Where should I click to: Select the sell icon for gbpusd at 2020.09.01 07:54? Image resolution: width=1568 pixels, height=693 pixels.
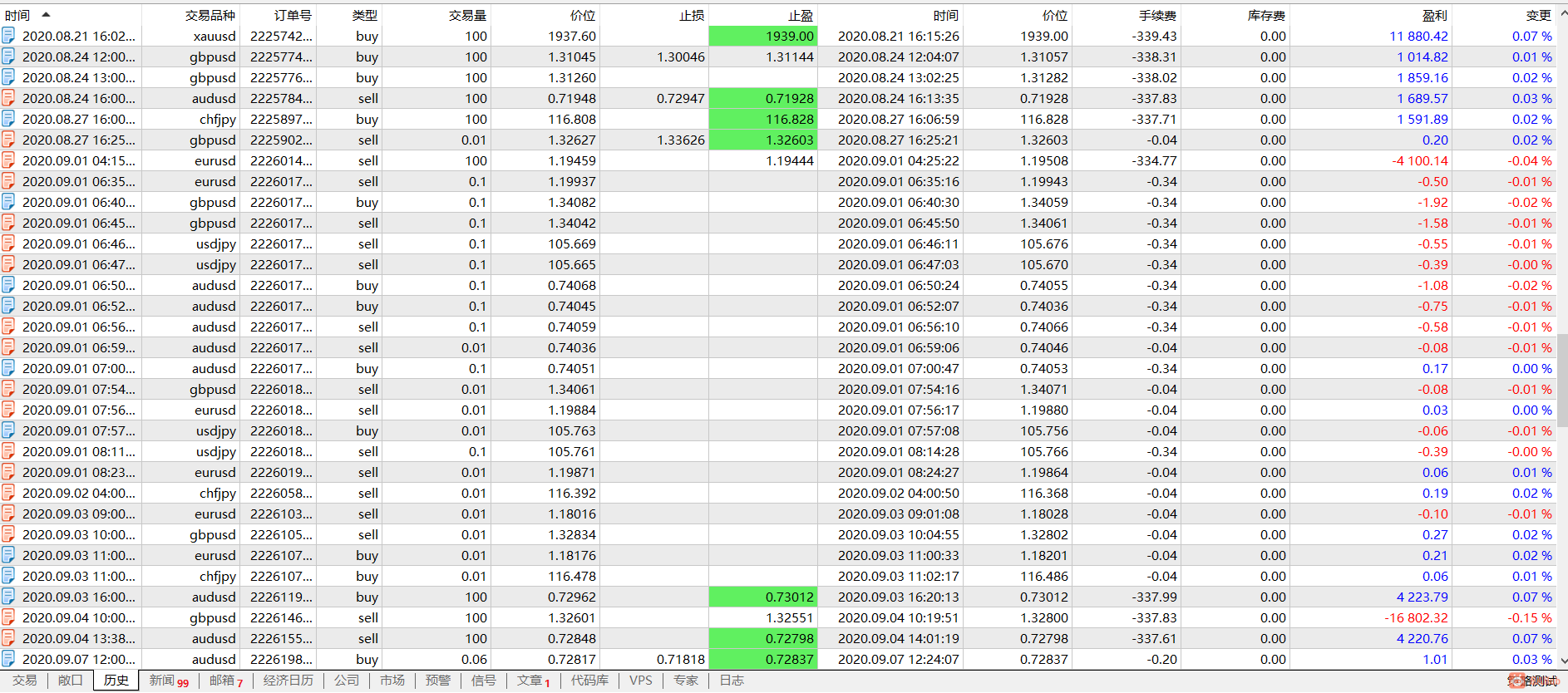pos(8,389)
